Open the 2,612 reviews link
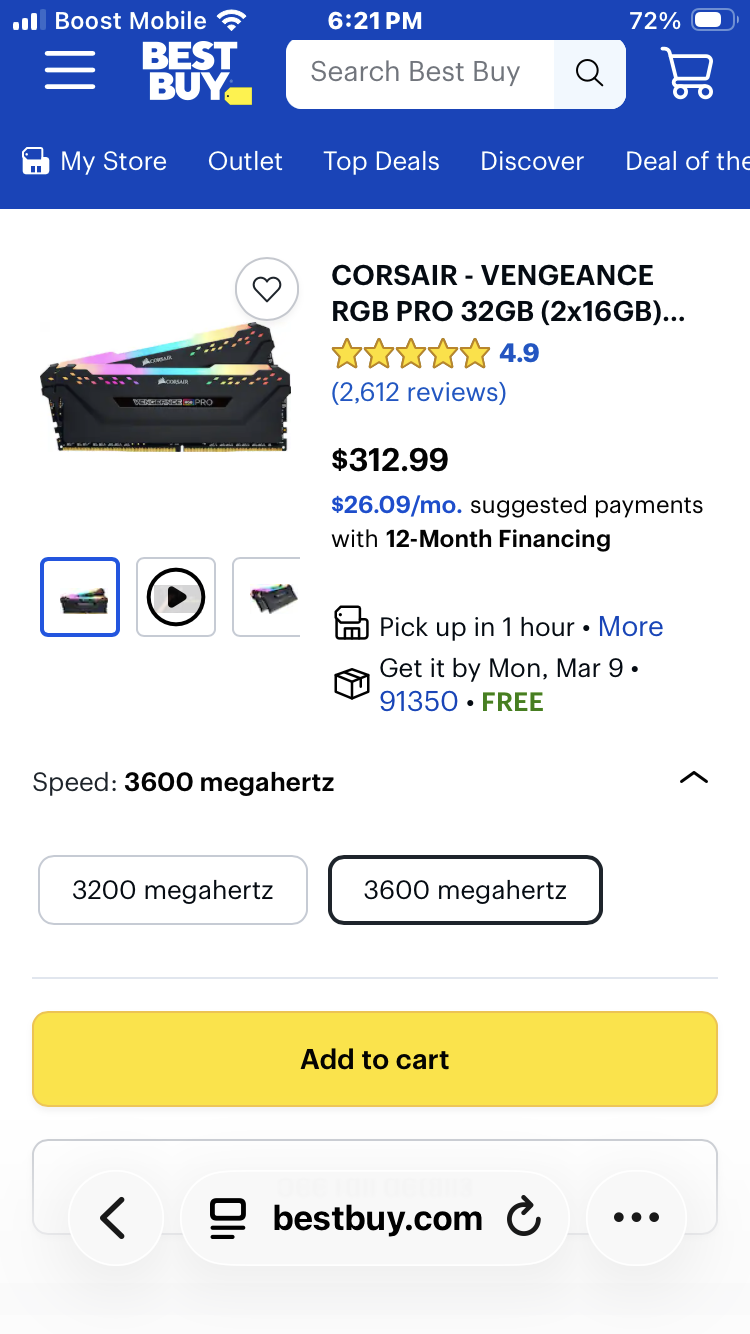 (419, 392)
